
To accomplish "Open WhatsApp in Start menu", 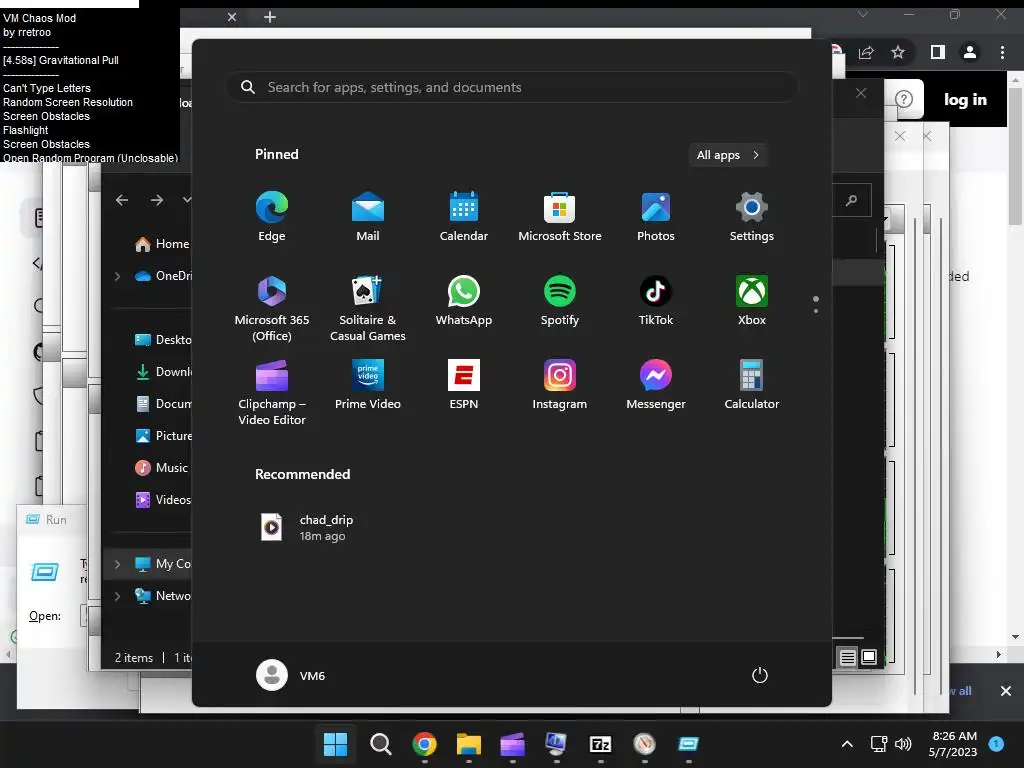I will click(464, 300).
